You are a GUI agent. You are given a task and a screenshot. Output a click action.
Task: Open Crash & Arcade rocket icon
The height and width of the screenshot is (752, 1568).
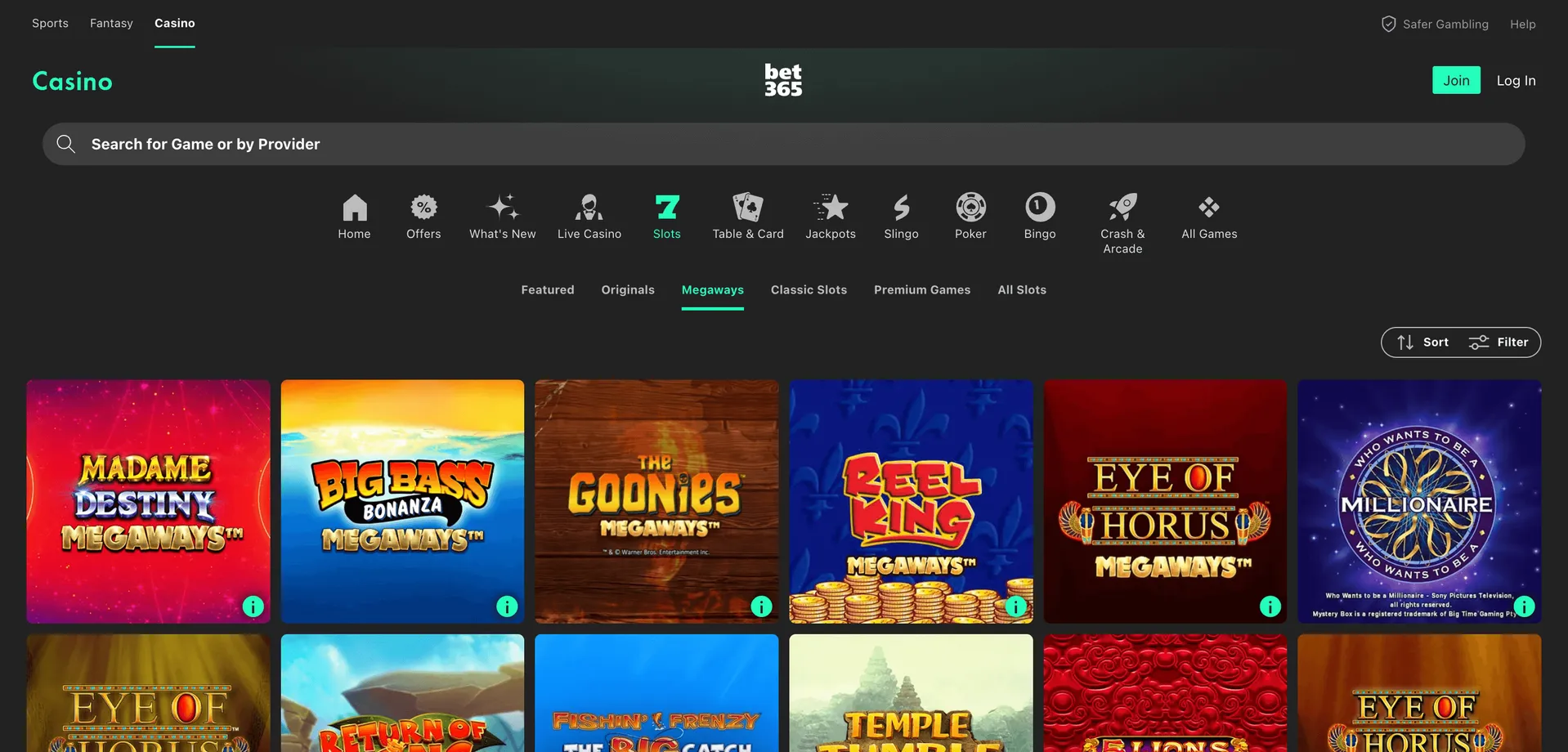[1122, 208]
